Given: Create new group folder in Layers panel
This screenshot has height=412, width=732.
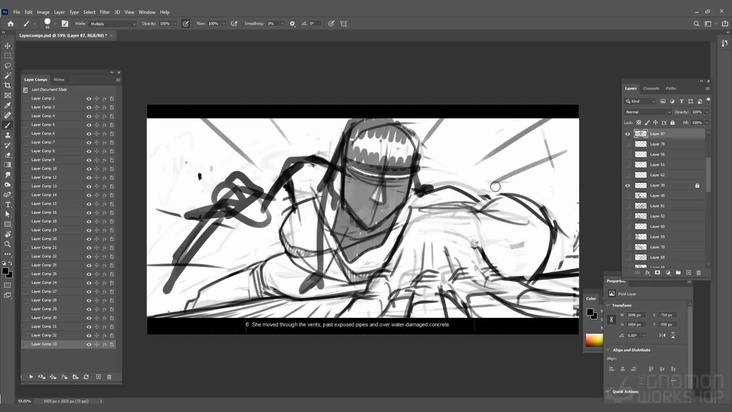Looking at the screenshot, I should click(678, 272).
